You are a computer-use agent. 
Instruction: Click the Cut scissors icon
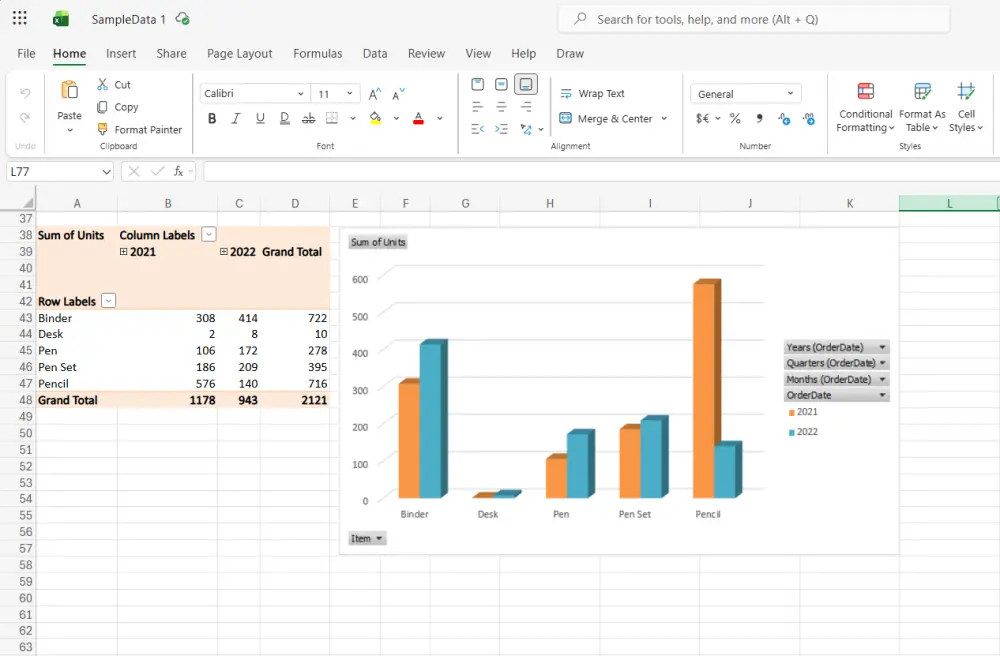[x=103, y=85]
